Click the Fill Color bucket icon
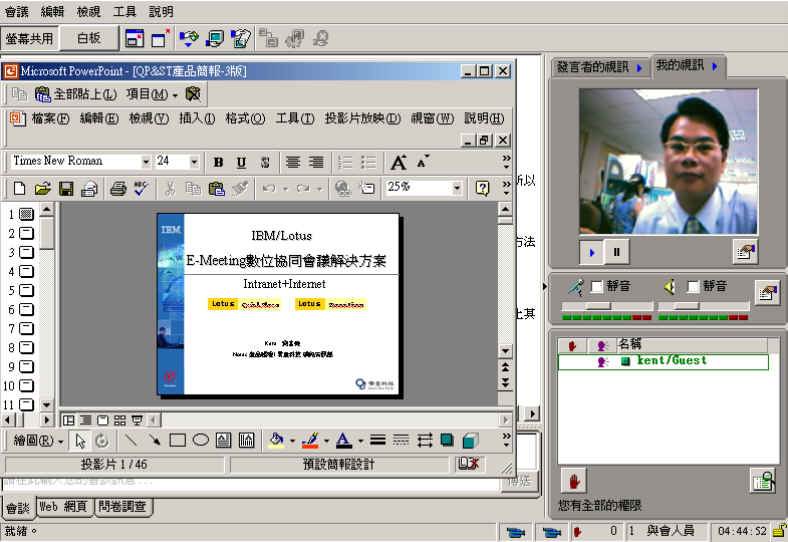The width and height of the screenshot is (788, 542). 276,440
